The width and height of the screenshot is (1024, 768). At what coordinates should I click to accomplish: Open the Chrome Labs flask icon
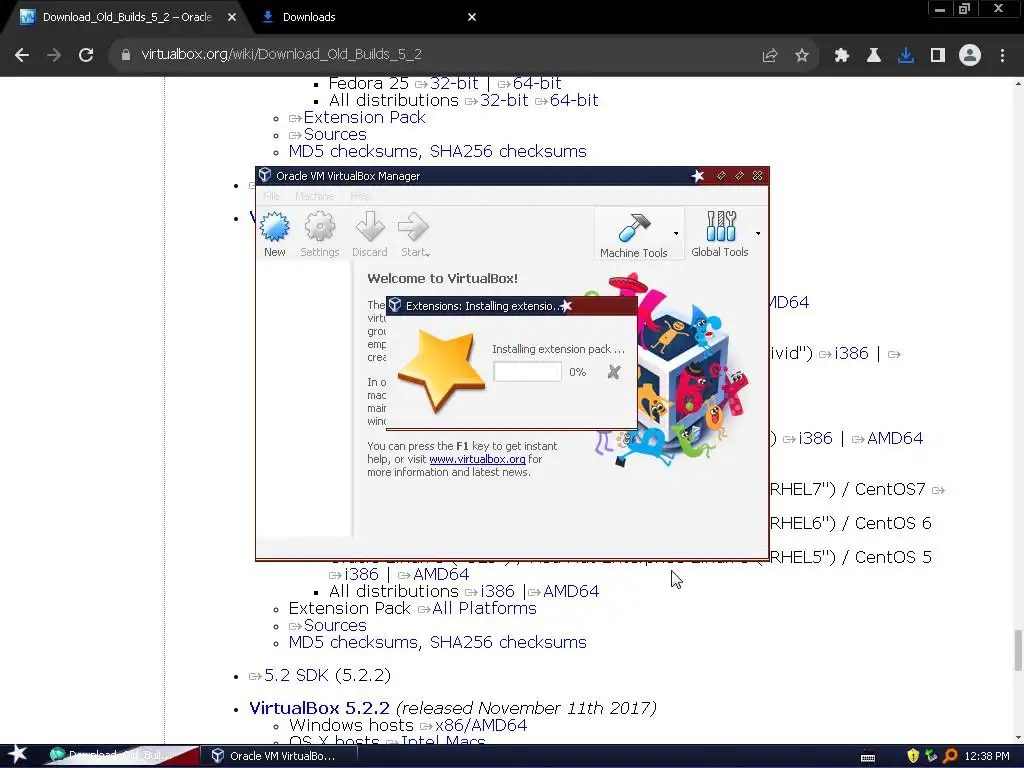point(874,56)
